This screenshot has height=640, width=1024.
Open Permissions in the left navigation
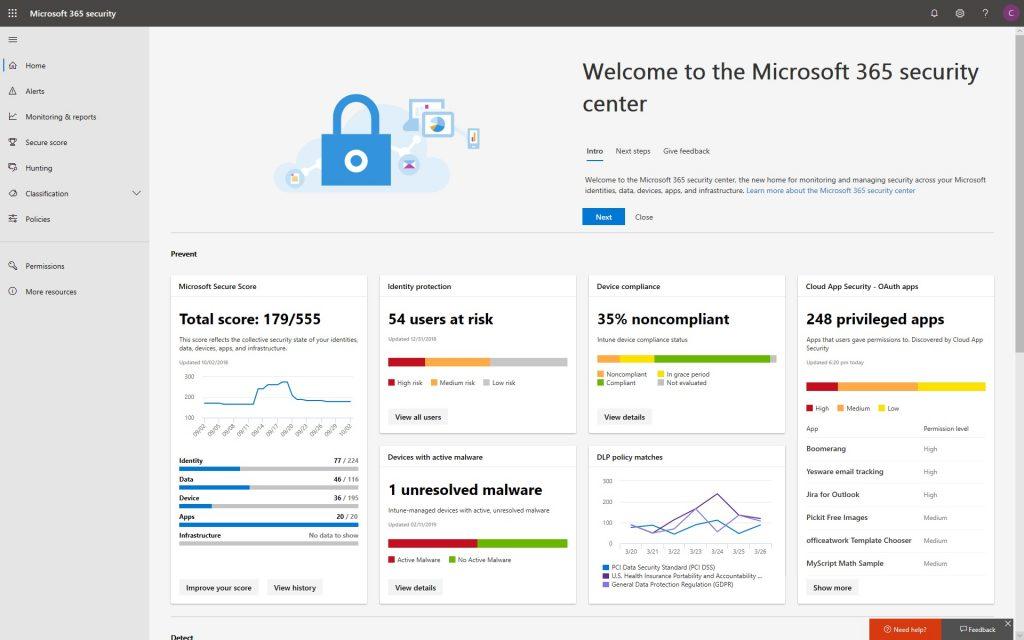click(46, 265)
